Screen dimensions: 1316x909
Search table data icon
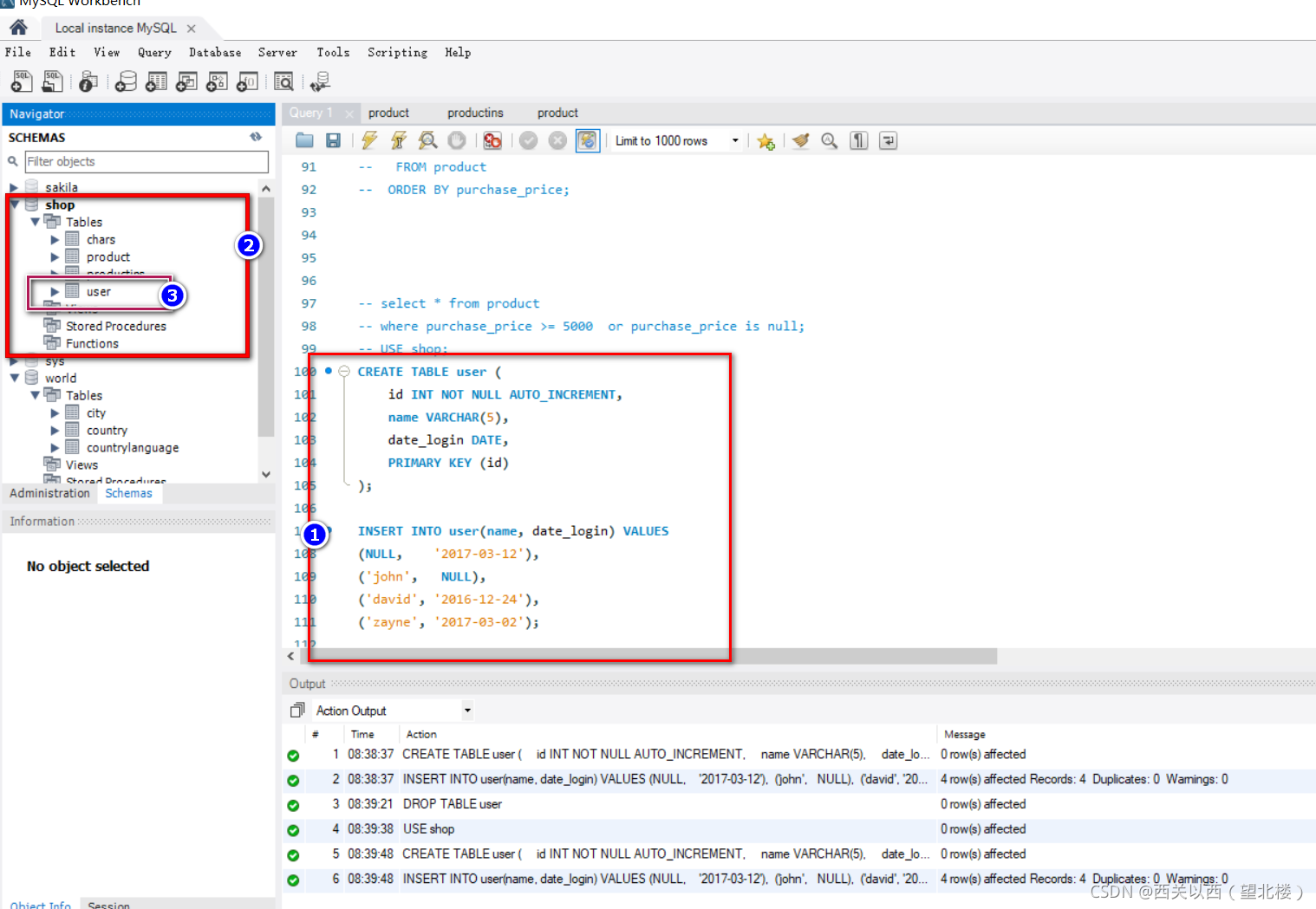283,81
